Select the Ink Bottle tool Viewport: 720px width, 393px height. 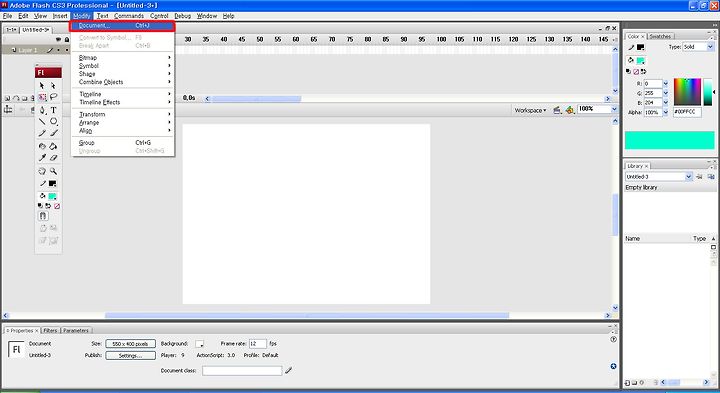tap(42, 146)
